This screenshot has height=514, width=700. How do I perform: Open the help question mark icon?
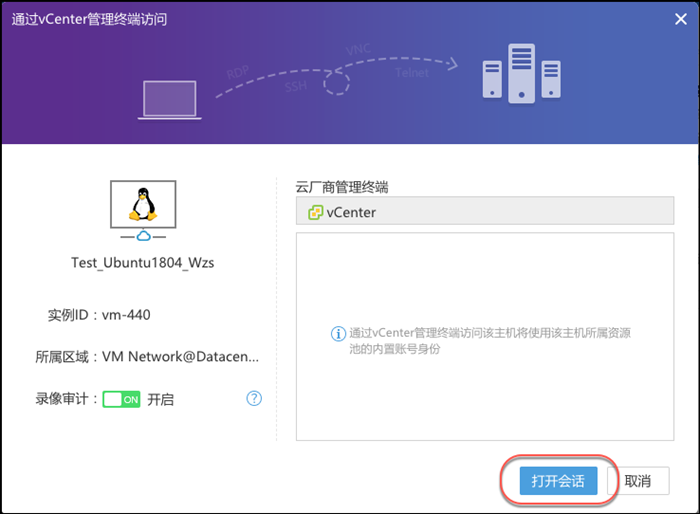point(254,398)
